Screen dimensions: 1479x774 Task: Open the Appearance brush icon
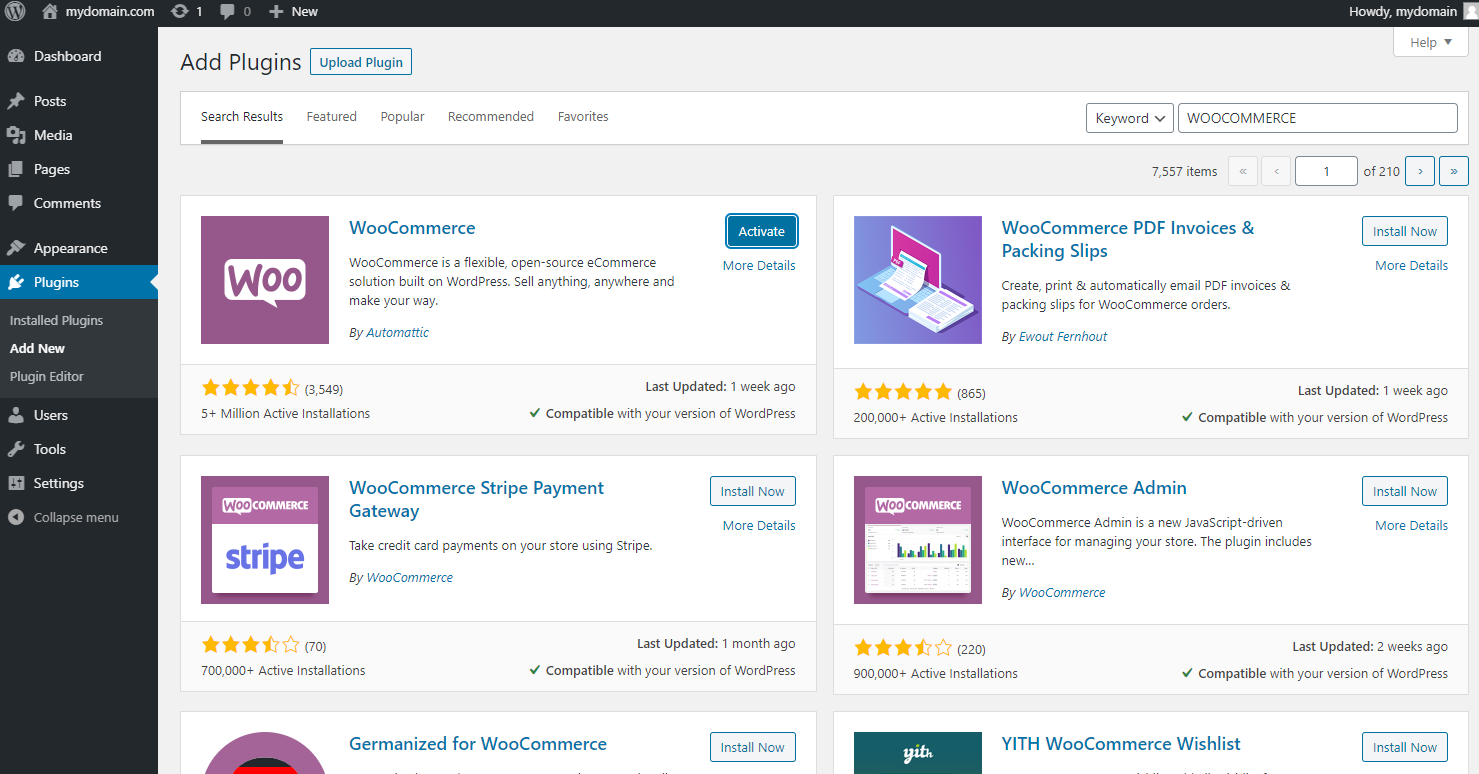[16, 248]
